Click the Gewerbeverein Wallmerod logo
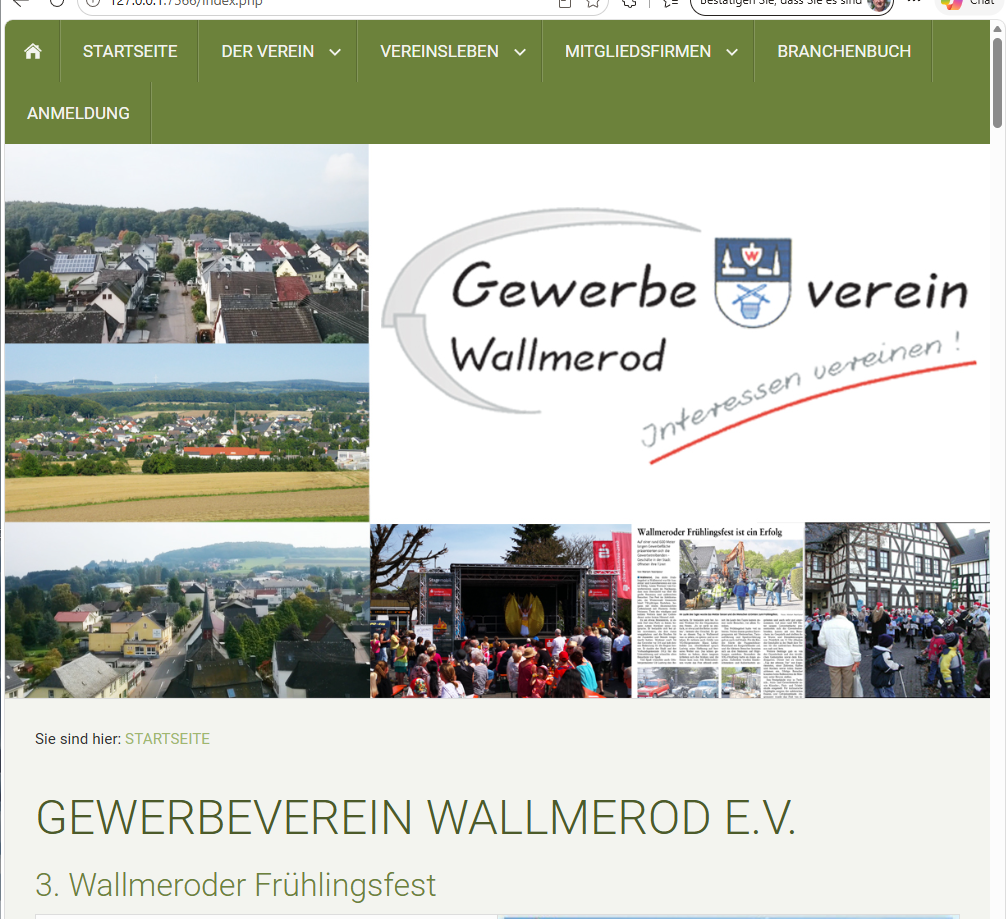This screenshot has height=919, width=1008. pyautogui.click(x=680, y=334)
